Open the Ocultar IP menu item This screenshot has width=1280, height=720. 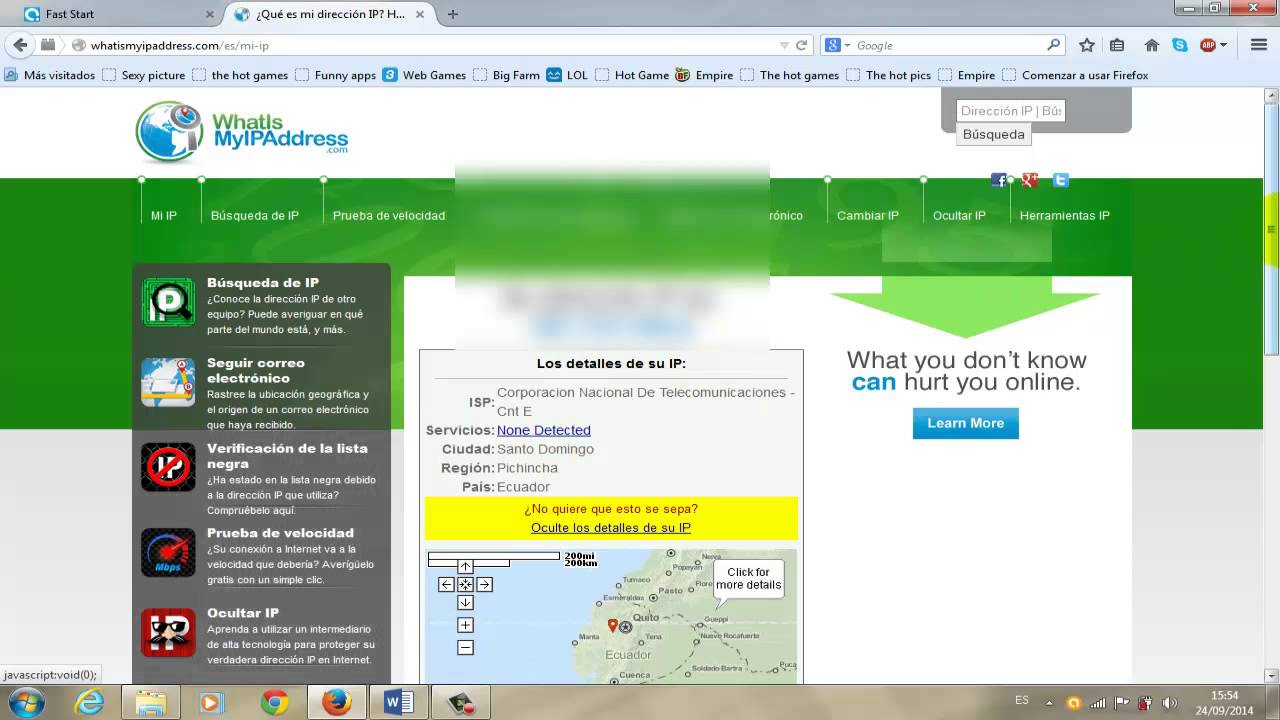click(x=959, y=215)
